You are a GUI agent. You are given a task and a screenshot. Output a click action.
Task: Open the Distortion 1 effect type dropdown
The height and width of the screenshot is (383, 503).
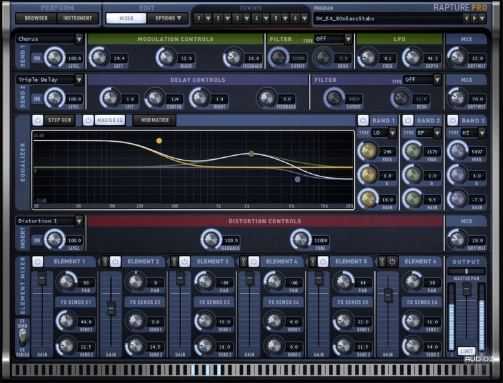coord(49,221)
